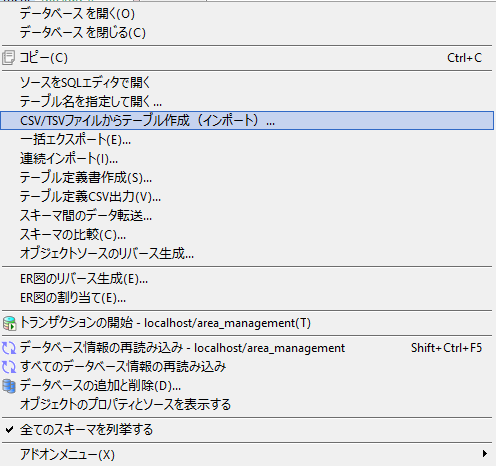The height and width of the screenshot is (466, 496).
Task: Toggle the 全てのスキーマを列挙する checkmark
Action: (10, 430)
